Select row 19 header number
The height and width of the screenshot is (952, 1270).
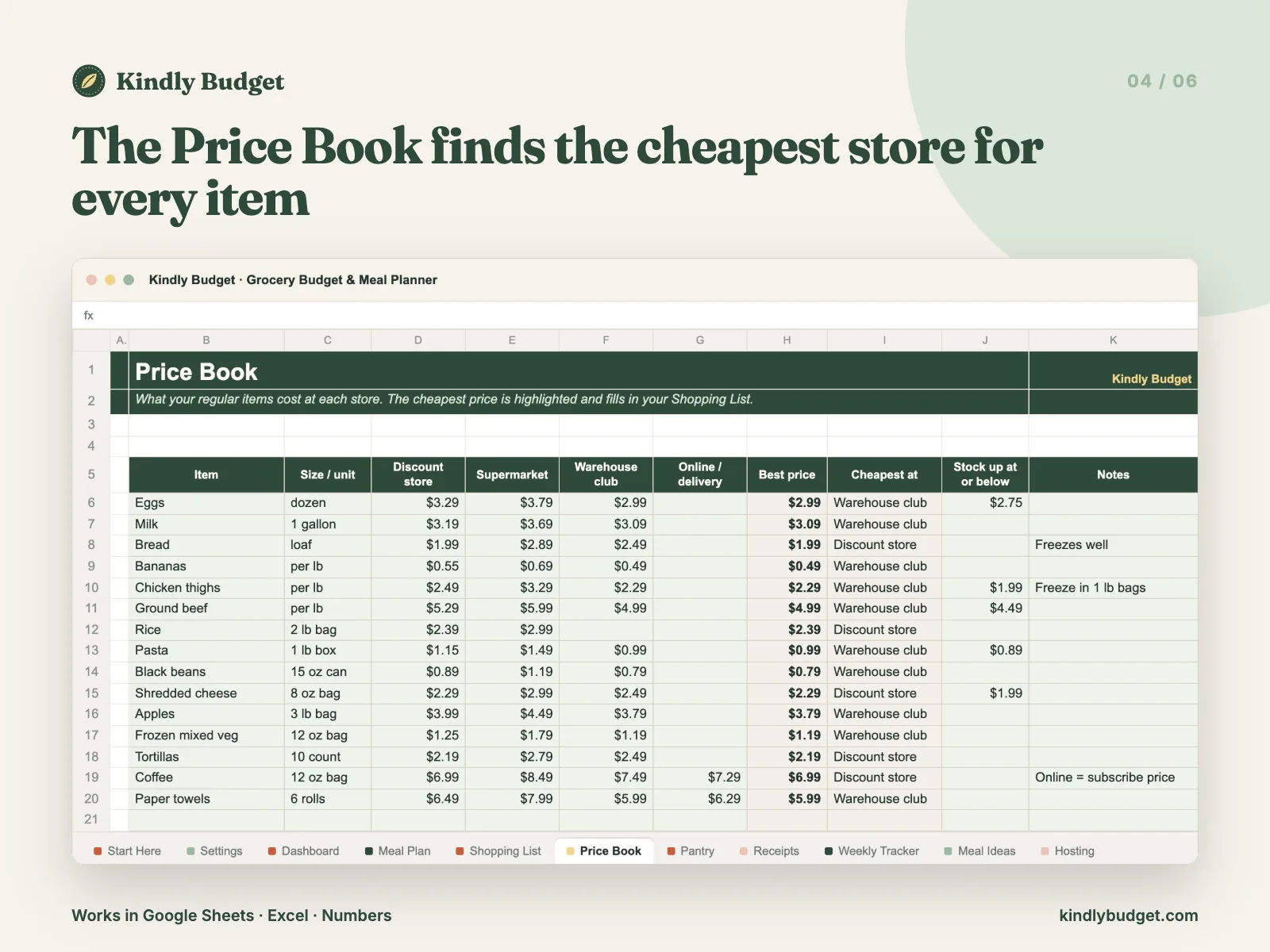coord(91,777)
